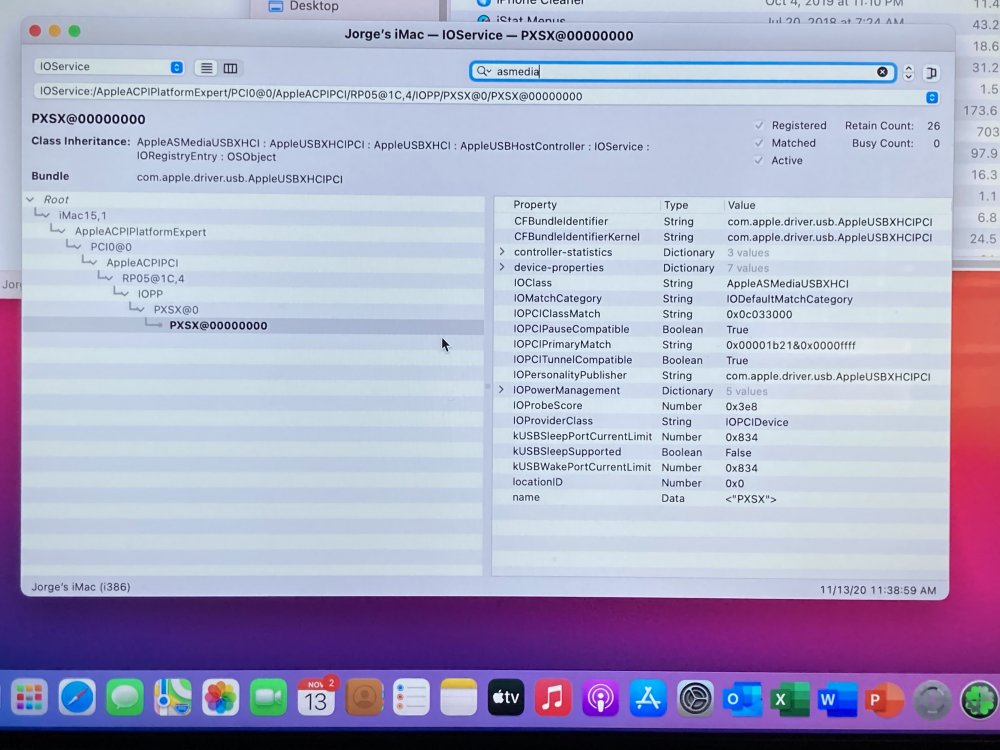Toggle the Active checkbox

pyautogui.click(x=759, y=160)
